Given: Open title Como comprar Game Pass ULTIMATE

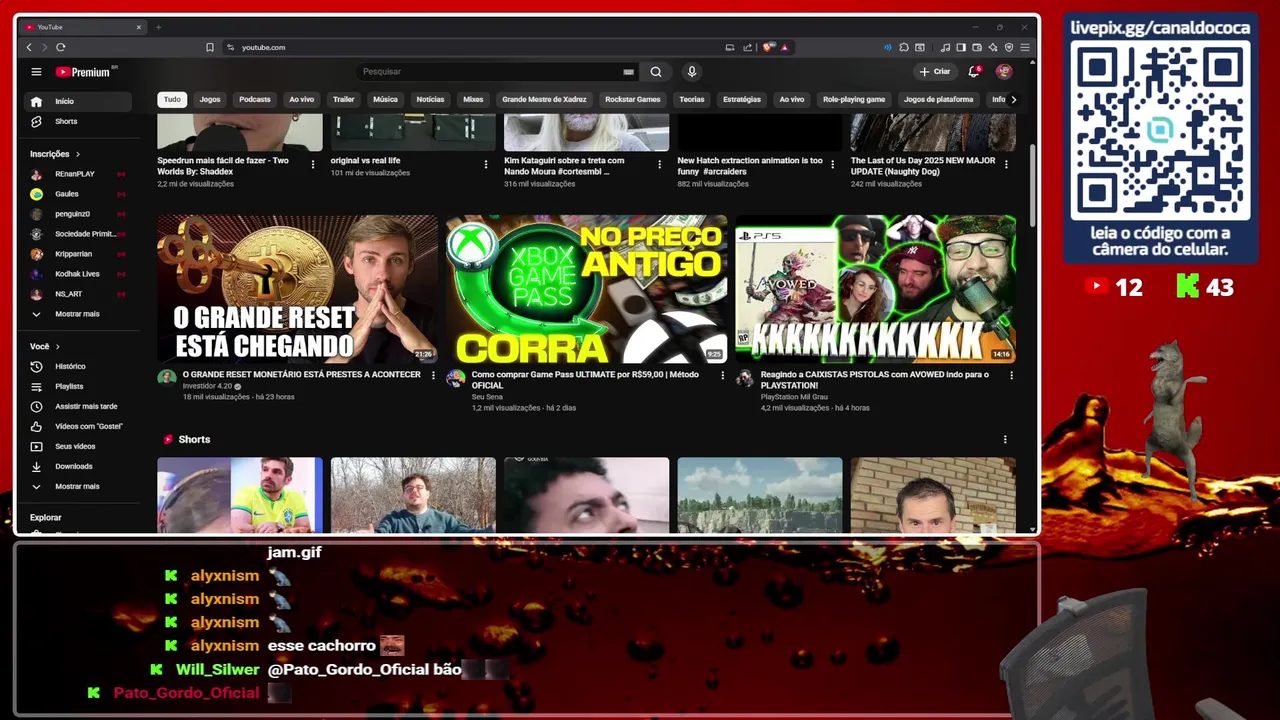Looking at the screenshot, I should click(x=585, y=380).
